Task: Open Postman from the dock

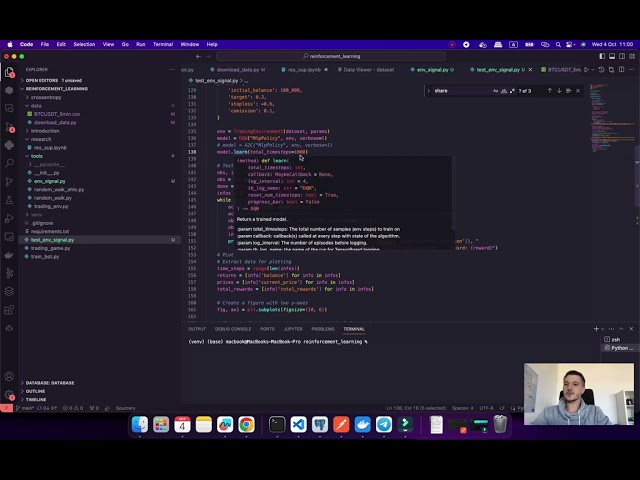Action: (x=341, y=424)
